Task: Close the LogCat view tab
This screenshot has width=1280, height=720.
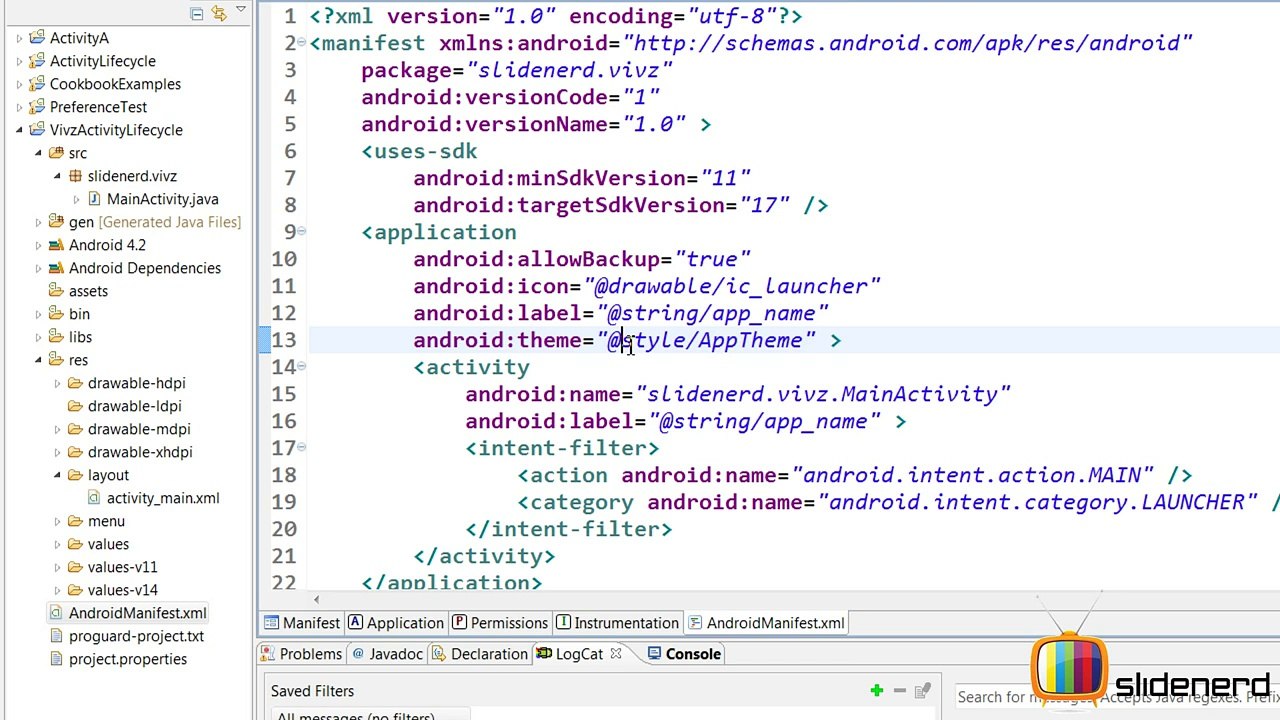Action: (616, 653)
